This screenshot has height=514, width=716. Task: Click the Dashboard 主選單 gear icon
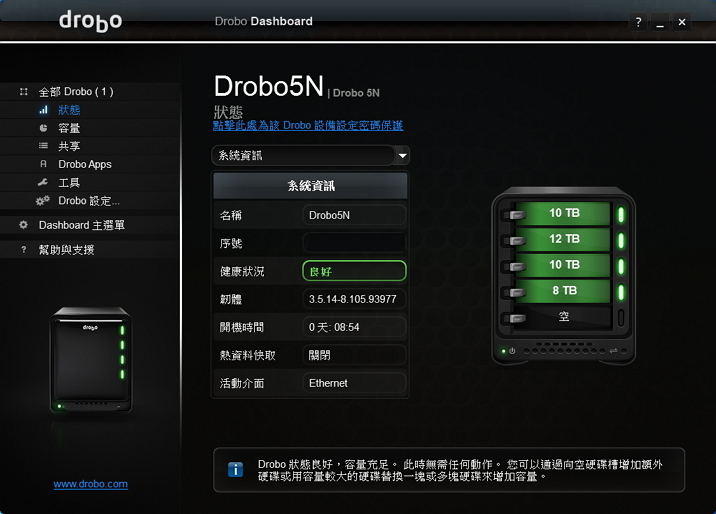23,225
